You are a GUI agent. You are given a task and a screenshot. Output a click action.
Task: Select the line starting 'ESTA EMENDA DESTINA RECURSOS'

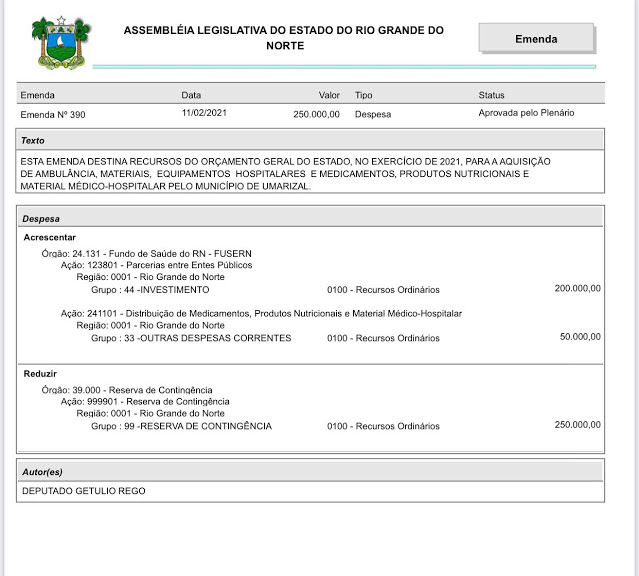(x=285, y=161)
